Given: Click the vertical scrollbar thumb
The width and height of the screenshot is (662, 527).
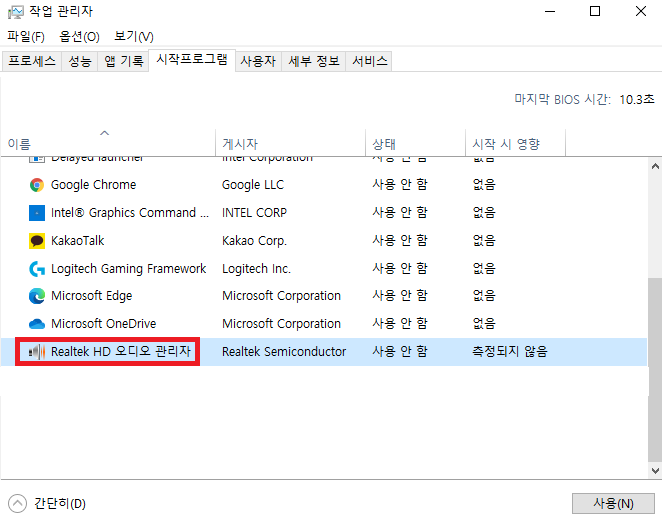Looking at the screenshot, I should point(655,369).
